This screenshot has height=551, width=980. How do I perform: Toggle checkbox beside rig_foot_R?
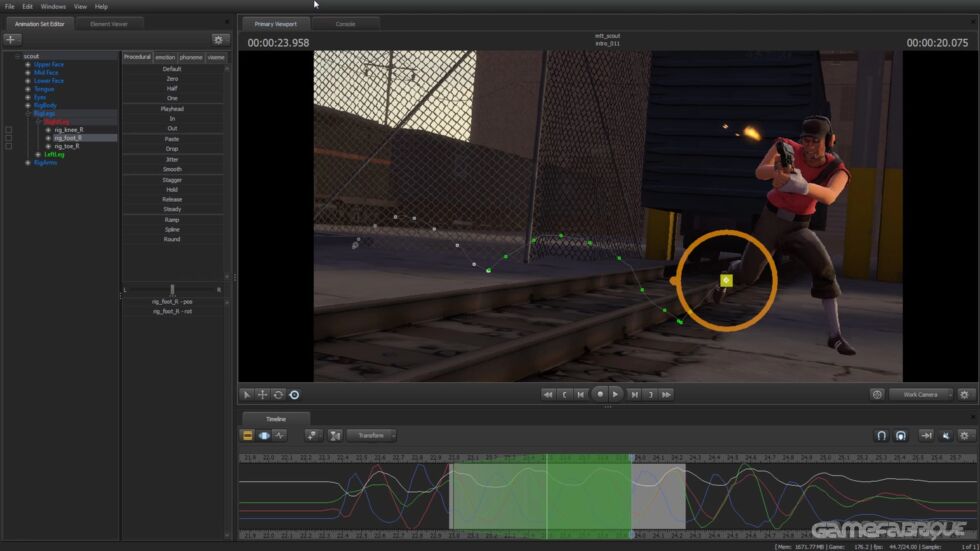pos(9,138)
